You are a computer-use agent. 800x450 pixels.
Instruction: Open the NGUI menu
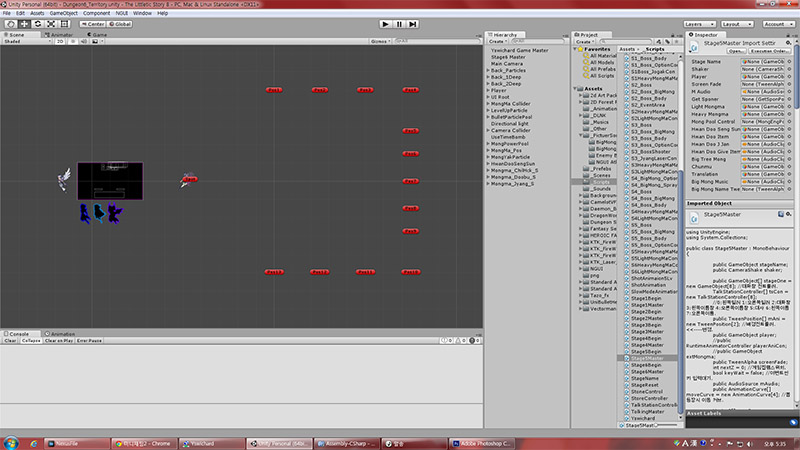(x=122, y=13)
